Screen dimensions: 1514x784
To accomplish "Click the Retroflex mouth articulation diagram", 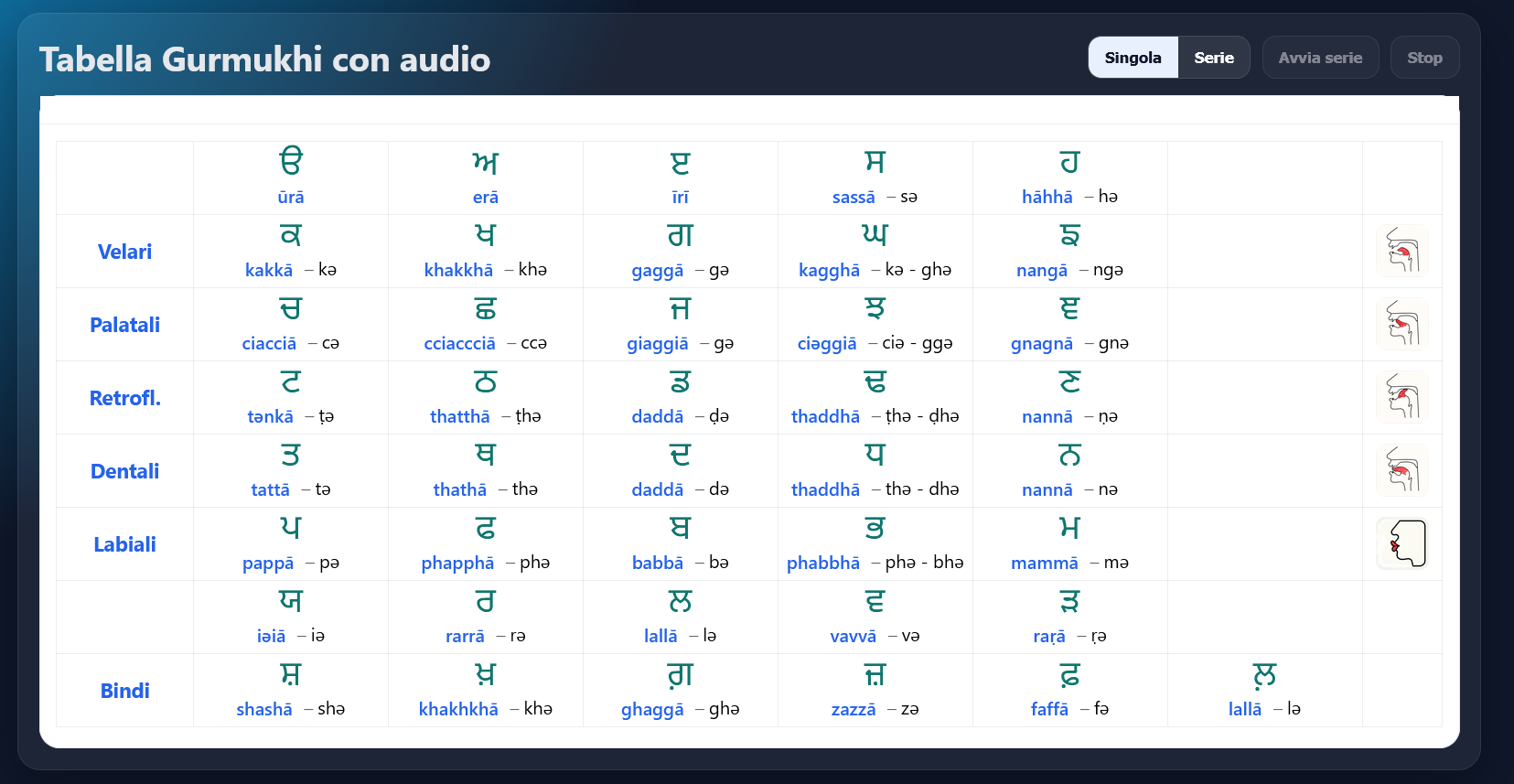I will point(1401,397).
